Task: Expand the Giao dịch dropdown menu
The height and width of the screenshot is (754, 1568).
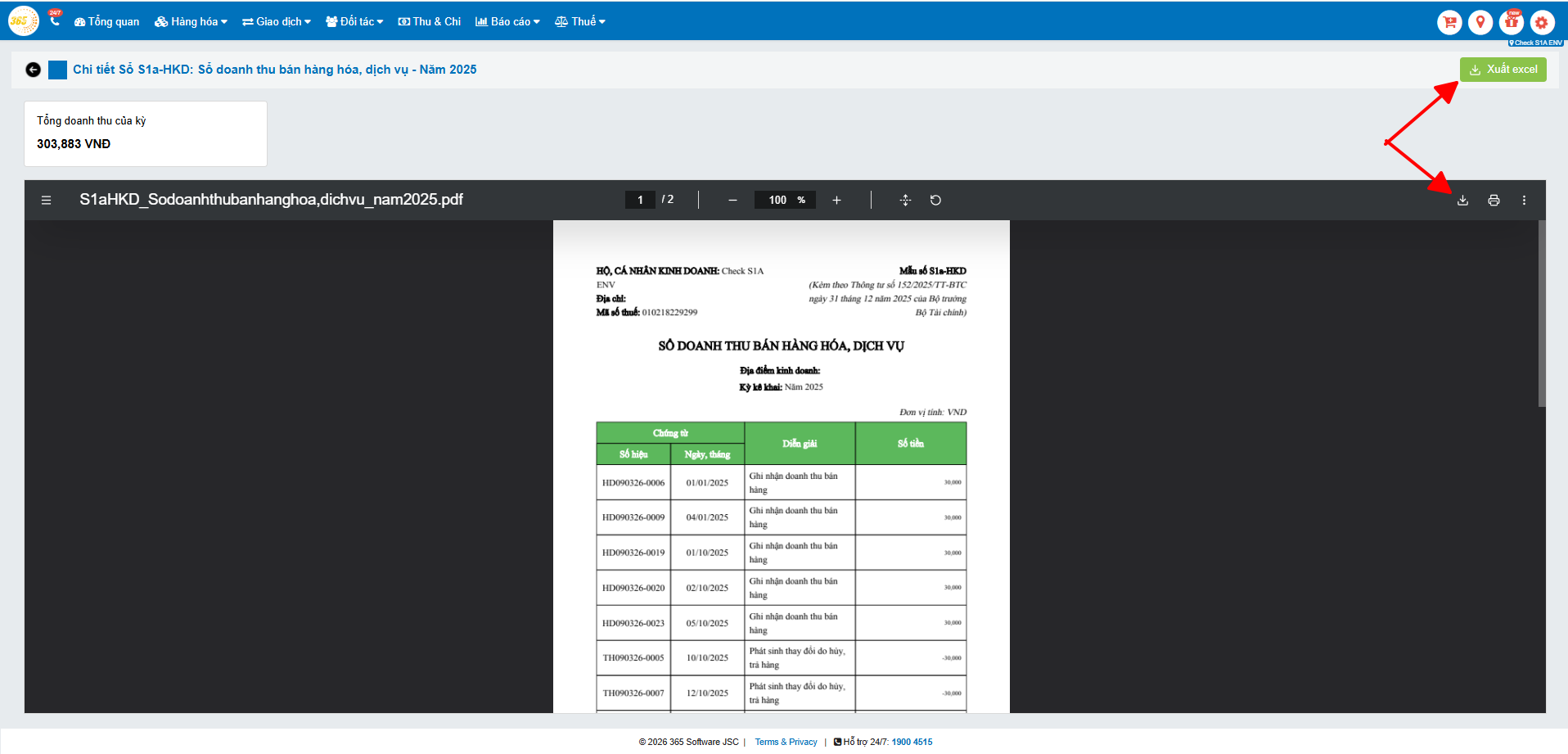Action: (277, 22)
